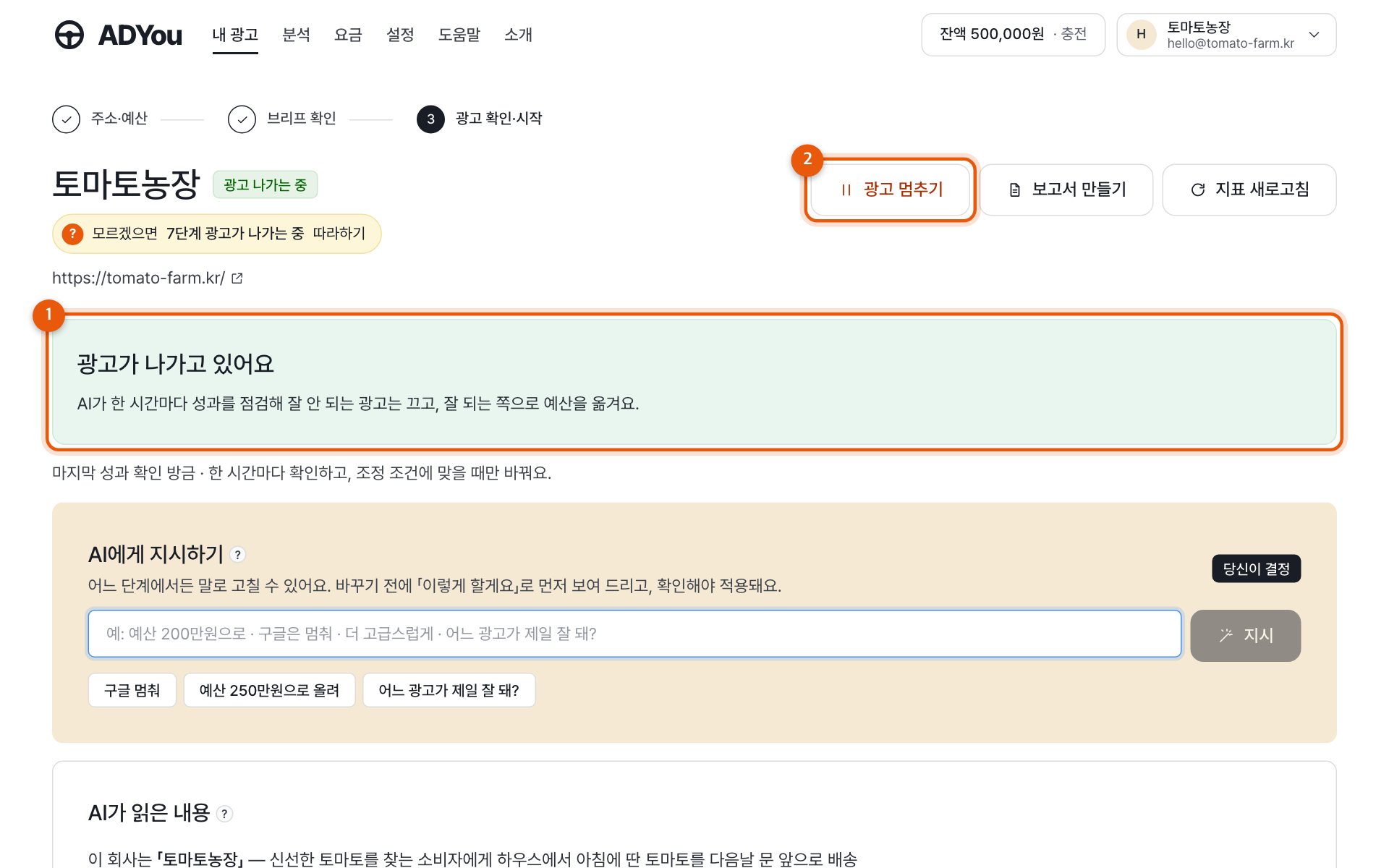Click the 광고 멈추기 pause button
The width and height of the screenshot is (1389, 868).
890,190
